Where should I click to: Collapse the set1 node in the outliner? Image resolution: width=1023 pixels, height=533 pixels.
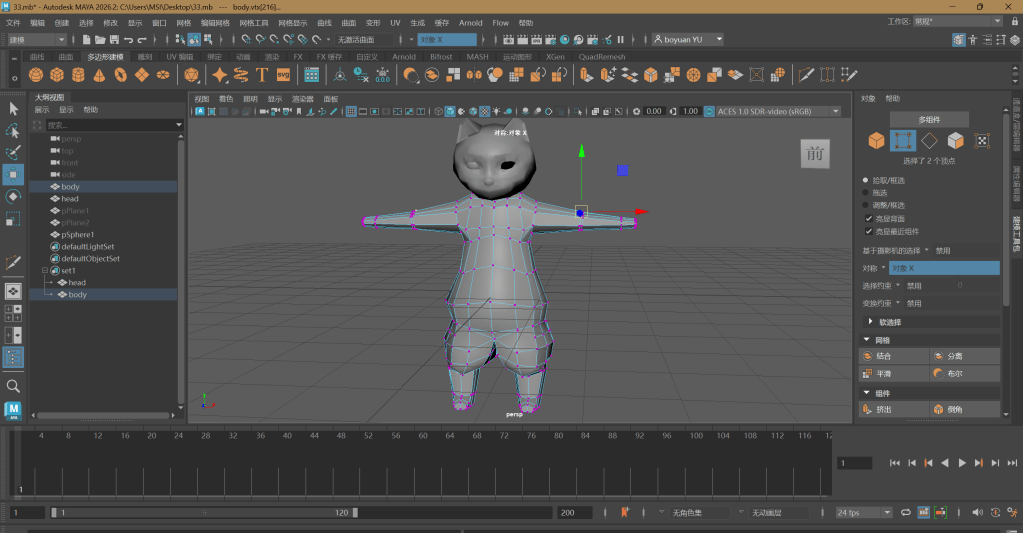[45, 270]
